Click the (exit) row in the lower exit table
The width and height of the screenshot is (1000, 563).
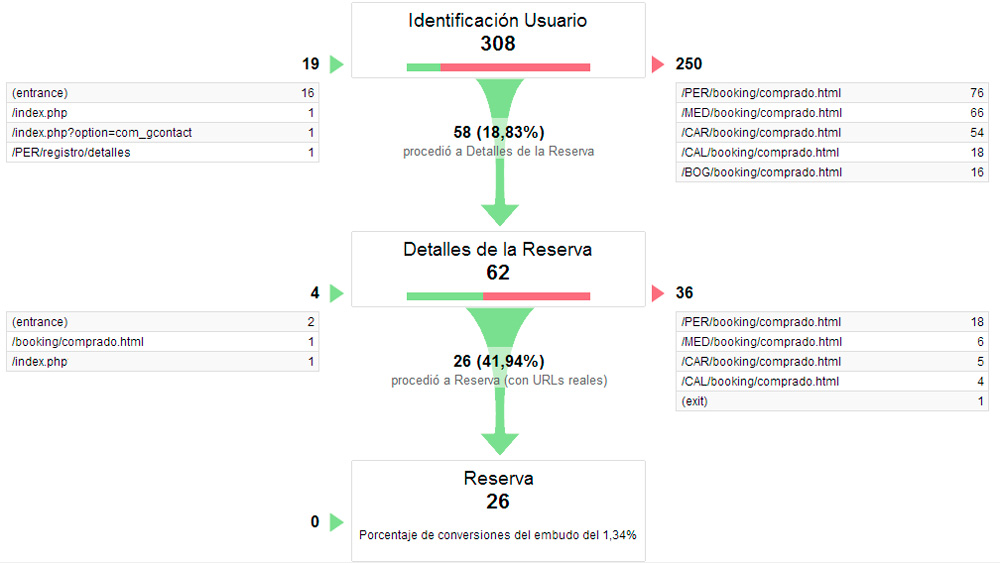click(831, 401)
